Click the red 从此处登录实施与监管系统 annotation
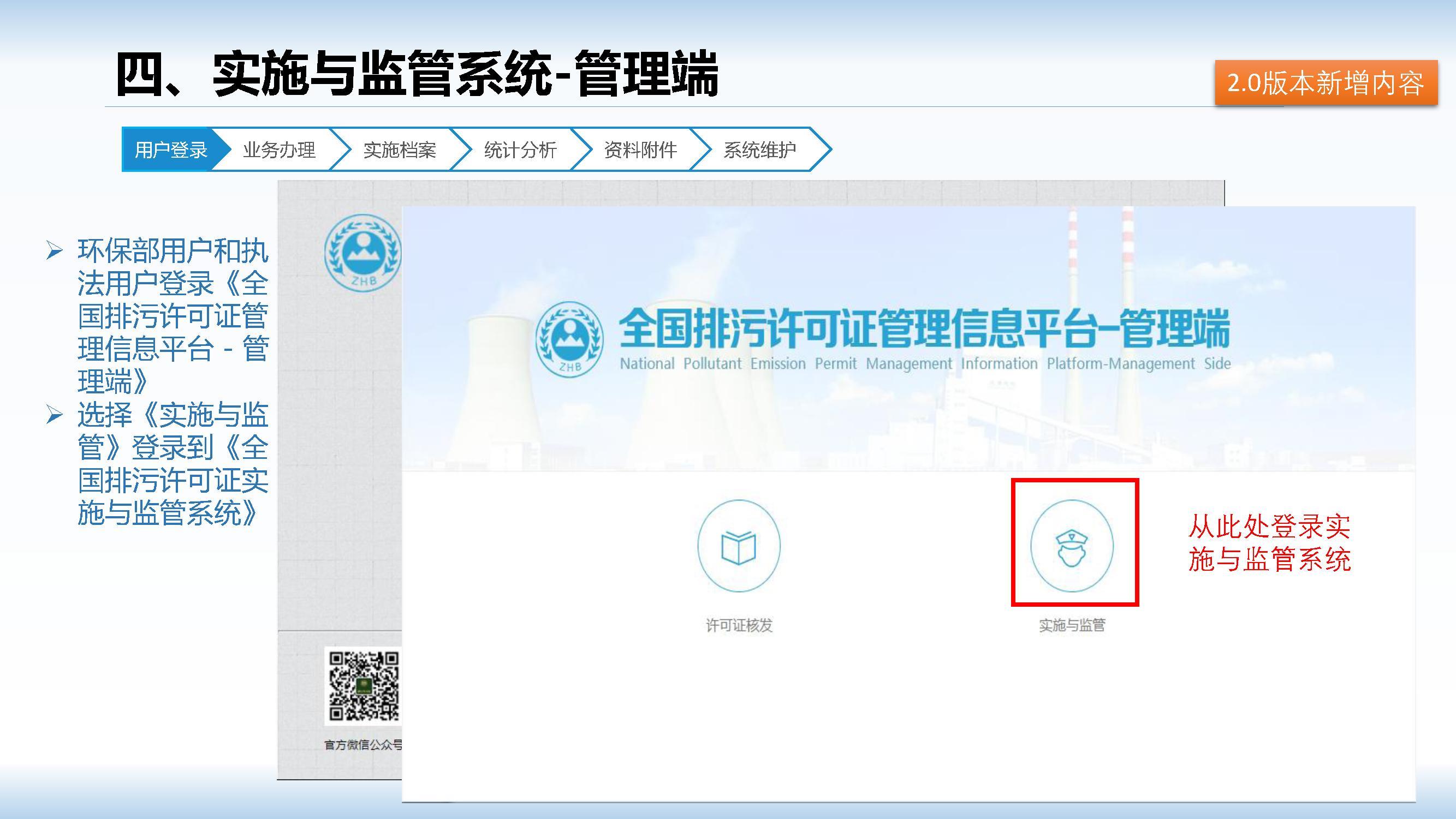1456x819 pixels. (x=1269, y=543)
